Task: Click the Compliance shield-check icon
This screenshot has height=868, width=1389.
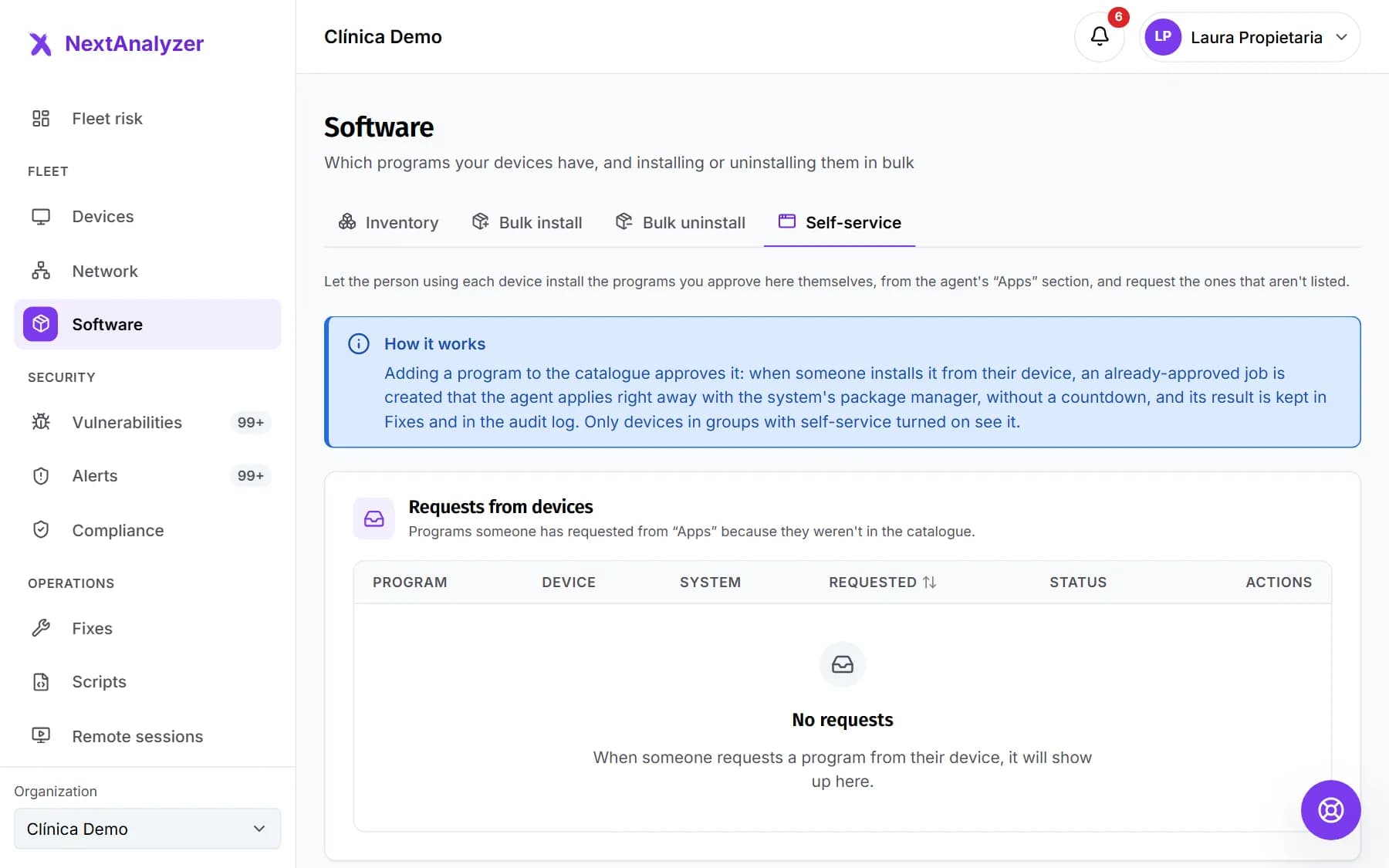Action: tap(41, 530)
